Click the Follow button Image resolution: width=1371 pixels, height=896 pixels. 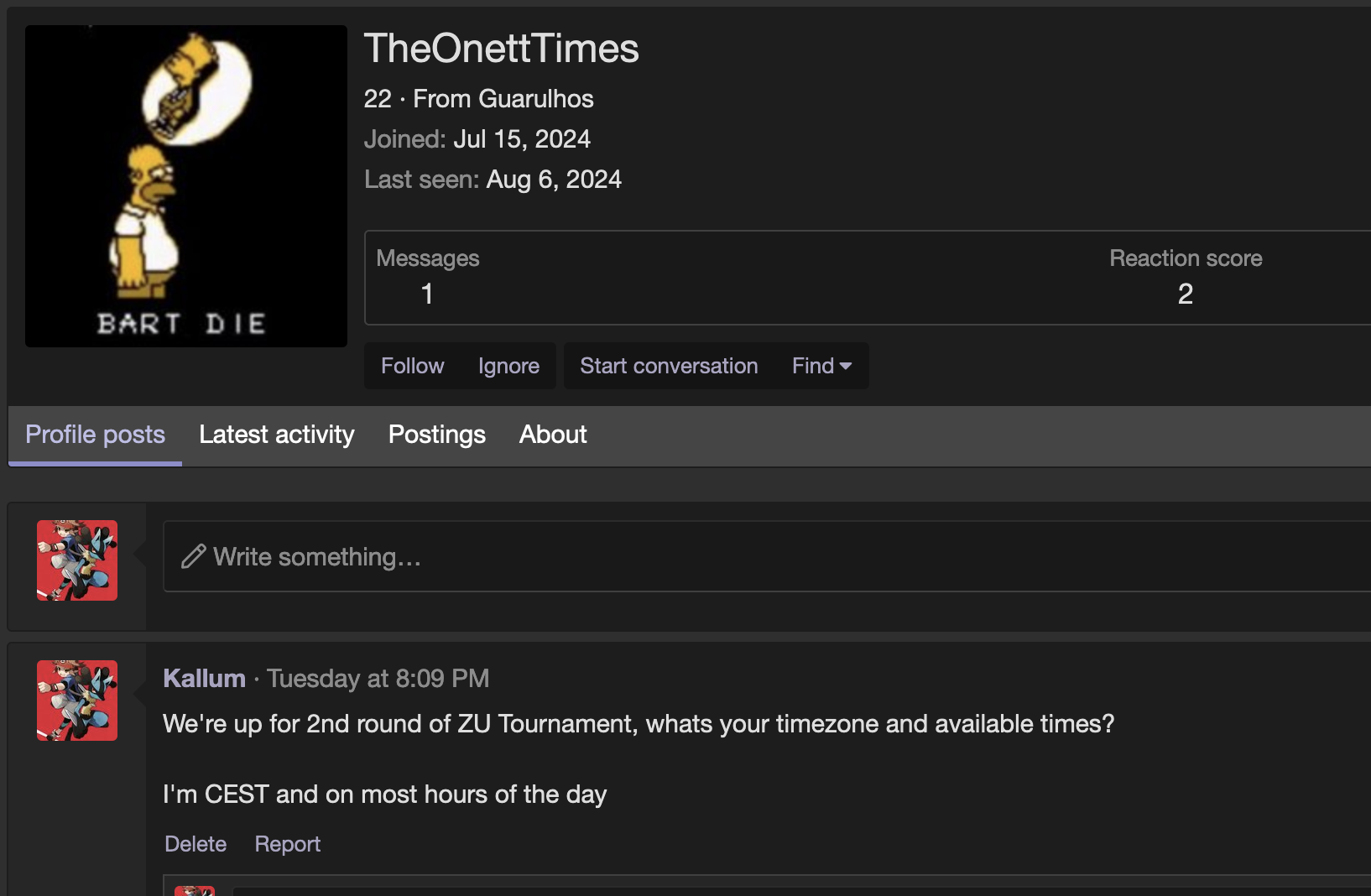pyautogui.click(x=412, y=366)
